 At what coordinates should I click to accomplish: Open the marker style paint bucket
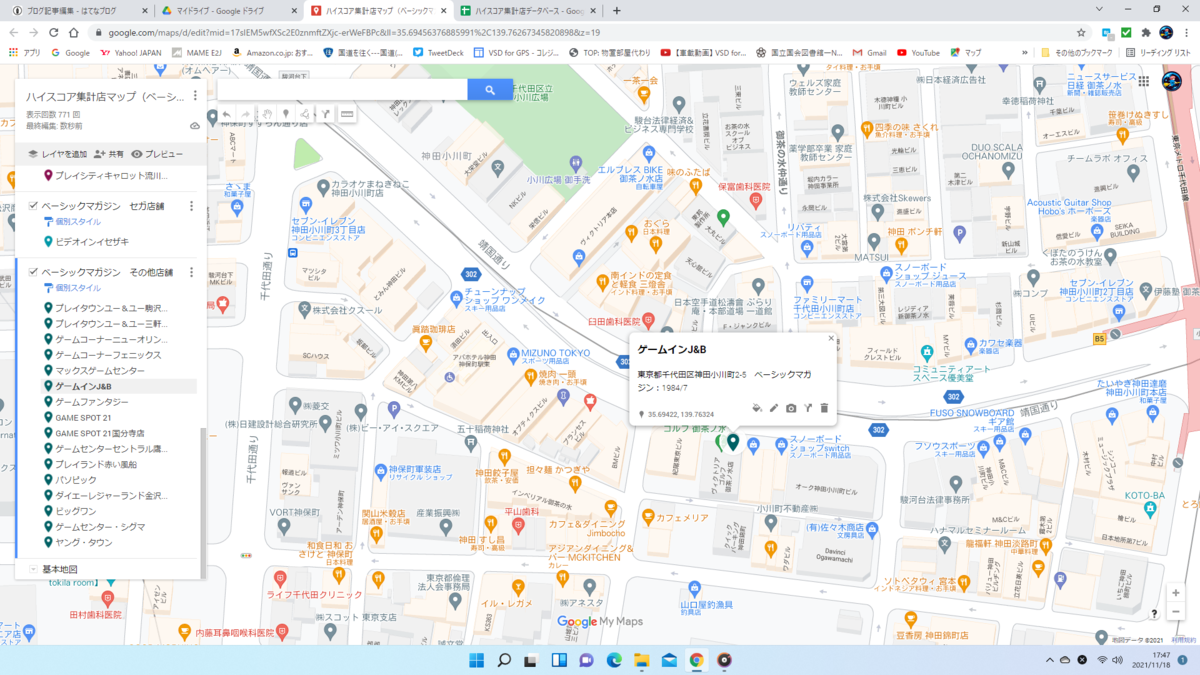click(756, 408)
